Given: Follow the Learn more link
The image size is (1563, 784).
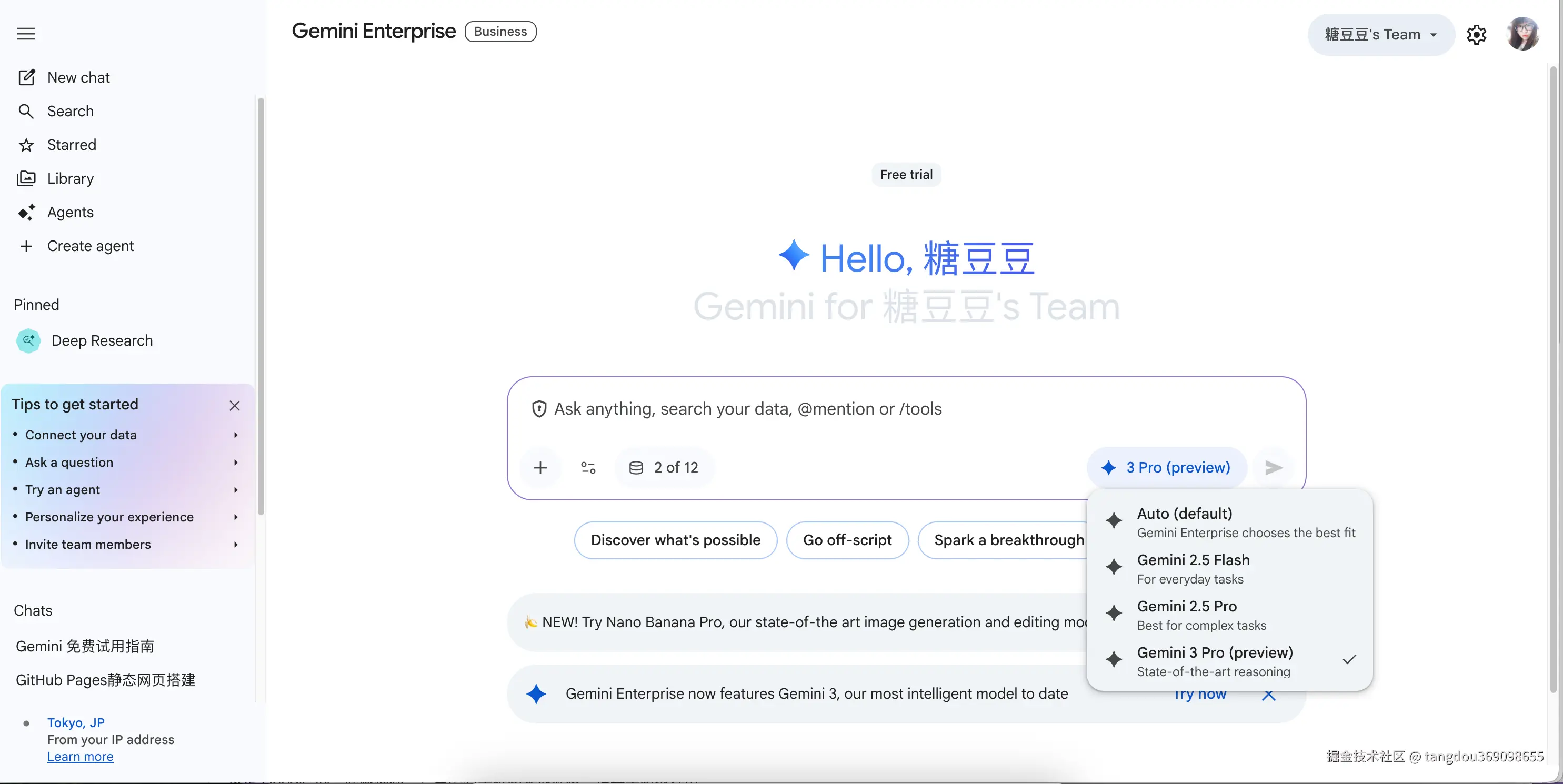Looking at the screenshot, I should click(80, 757).
